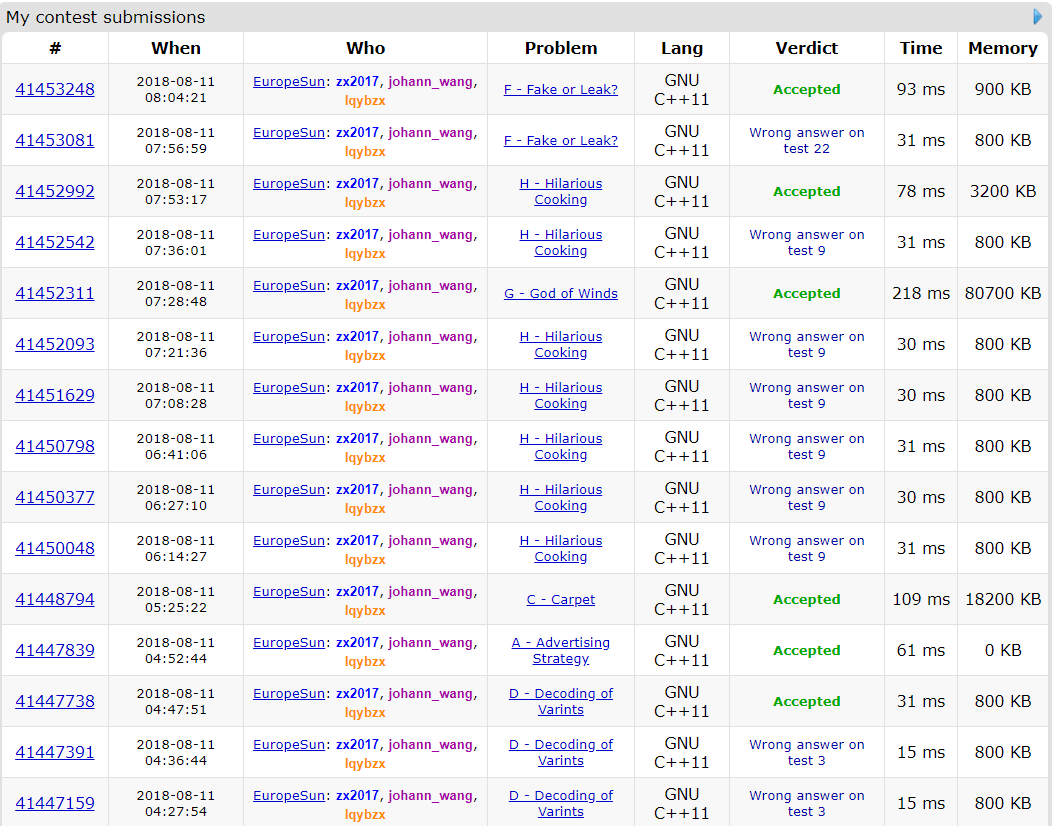The width and height of the screenshot is (1054, 826).
Task: Click the Verdict column header
Action: 806,48
